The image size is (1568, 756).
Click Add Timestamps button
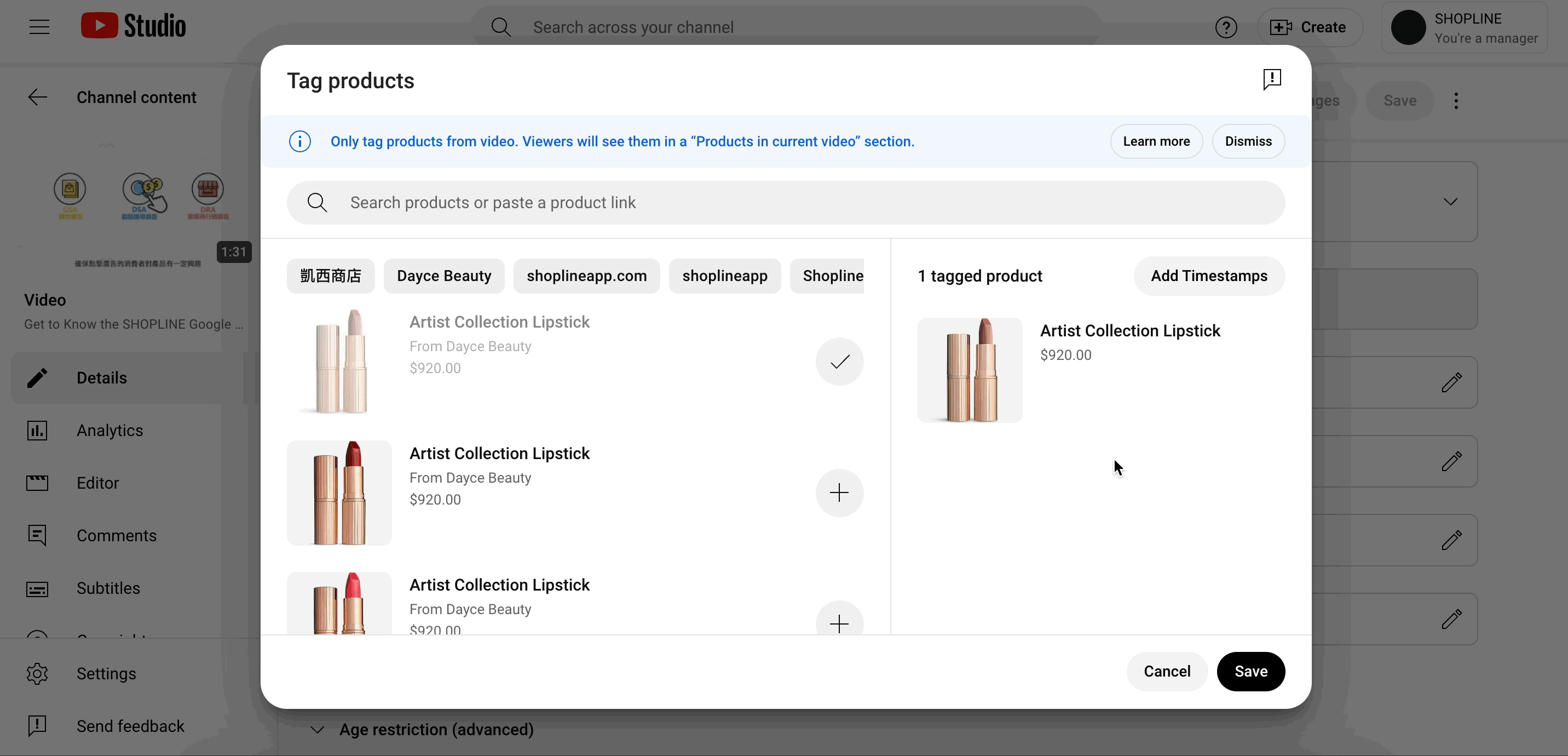1209,276
